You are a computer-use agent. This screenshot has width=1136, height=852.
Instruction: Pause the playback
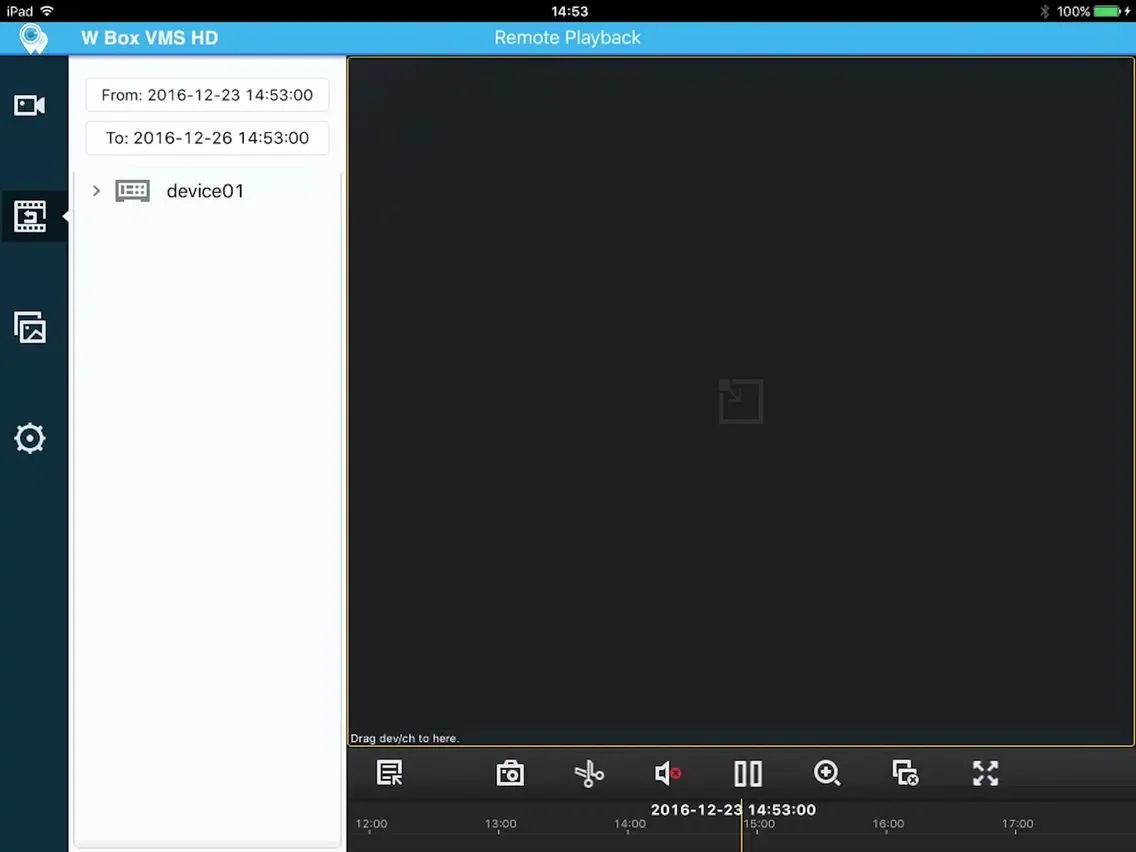(748, 773)
